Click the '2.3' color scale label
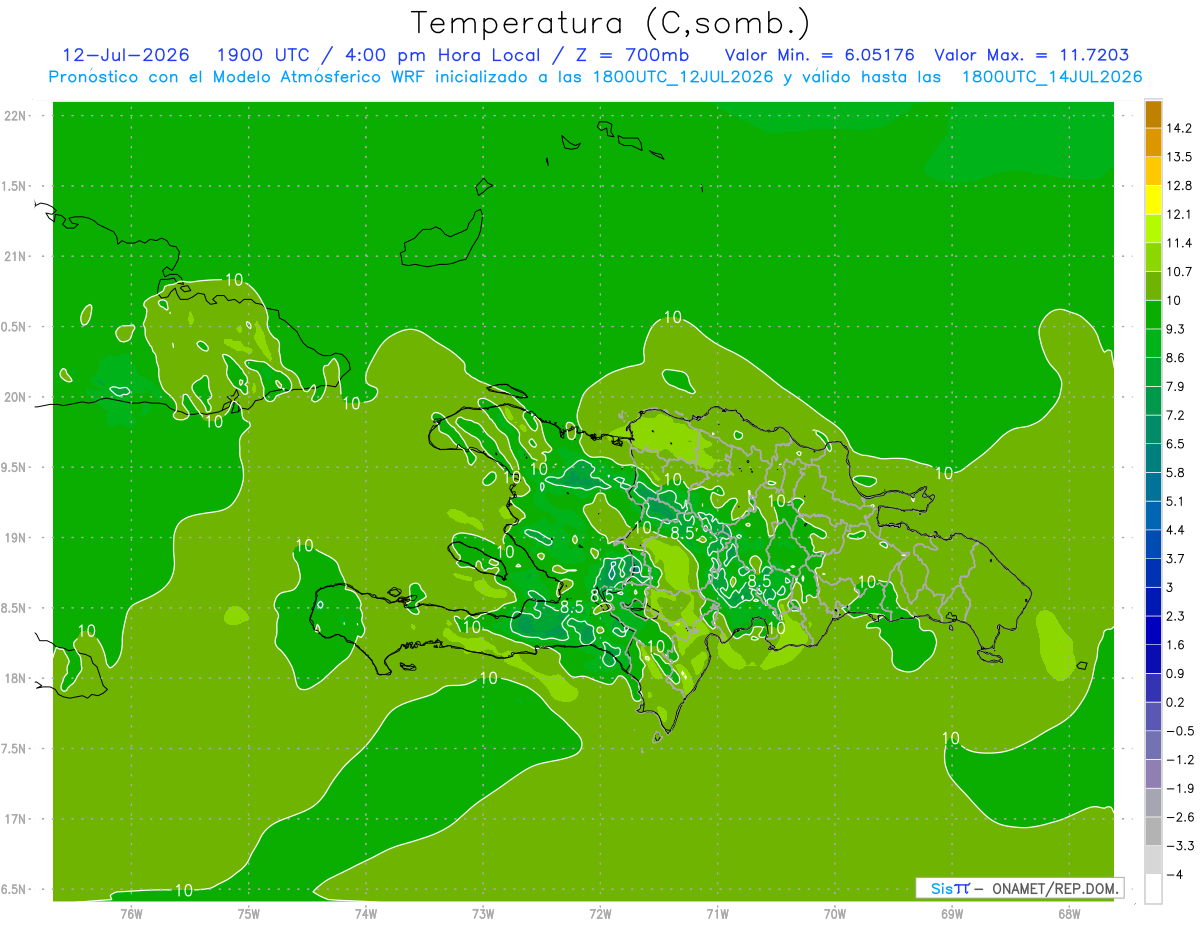1200x927 pixels. pyautogui.click(x=1176, y=616)
